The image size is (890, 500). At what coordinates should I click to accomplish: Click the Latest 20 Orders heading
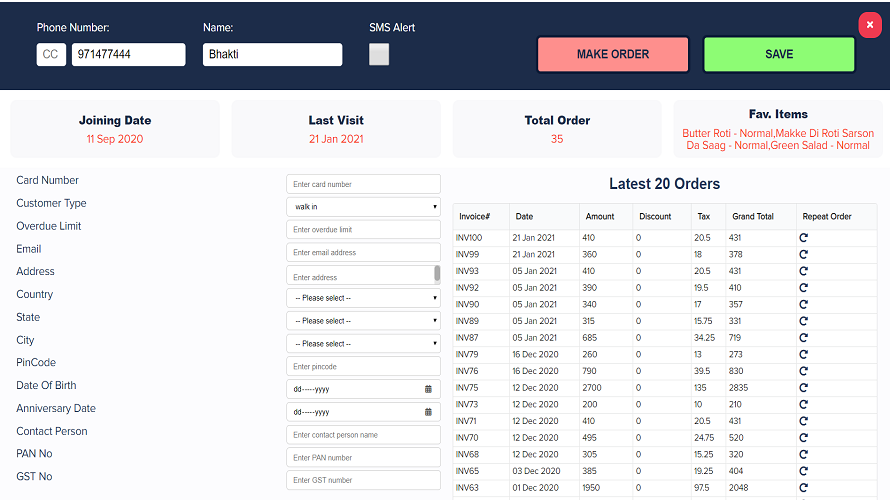coord(665,184)
